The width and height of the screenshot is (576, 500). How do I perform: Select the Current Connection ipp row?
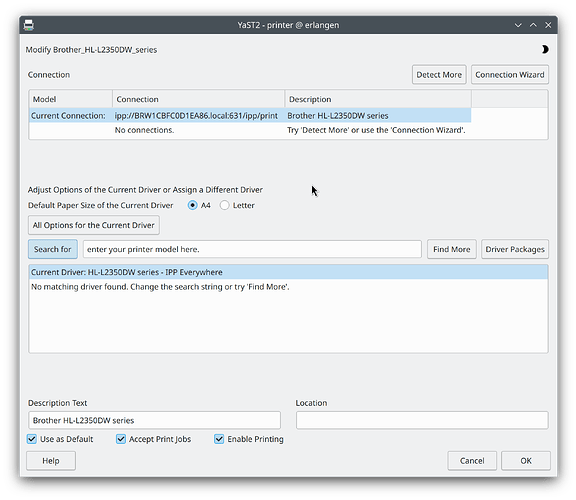coord(250,115)
